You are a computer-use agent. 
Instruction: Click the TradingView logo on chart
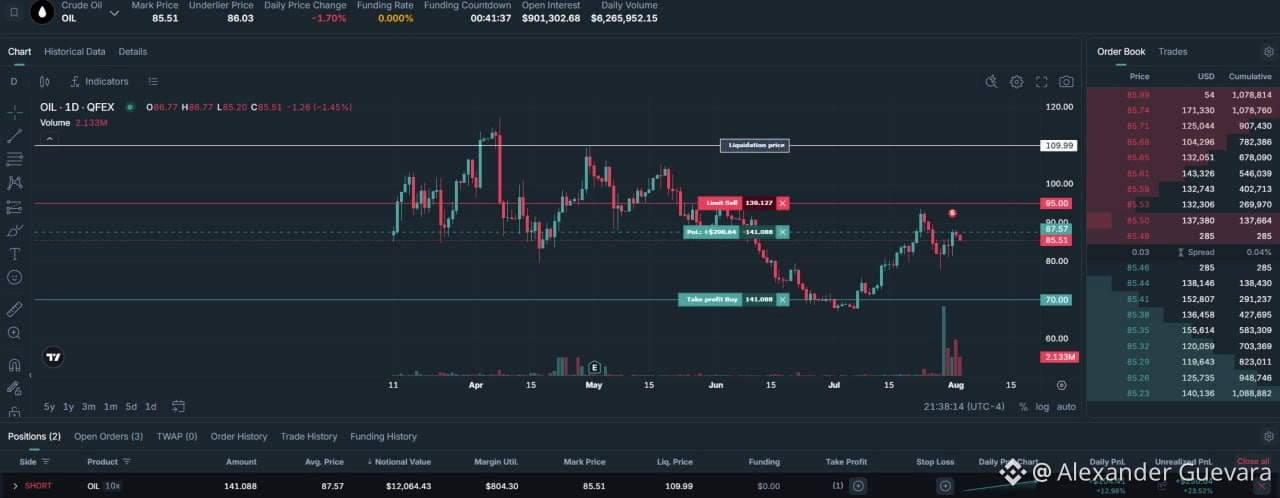[54, 357]
